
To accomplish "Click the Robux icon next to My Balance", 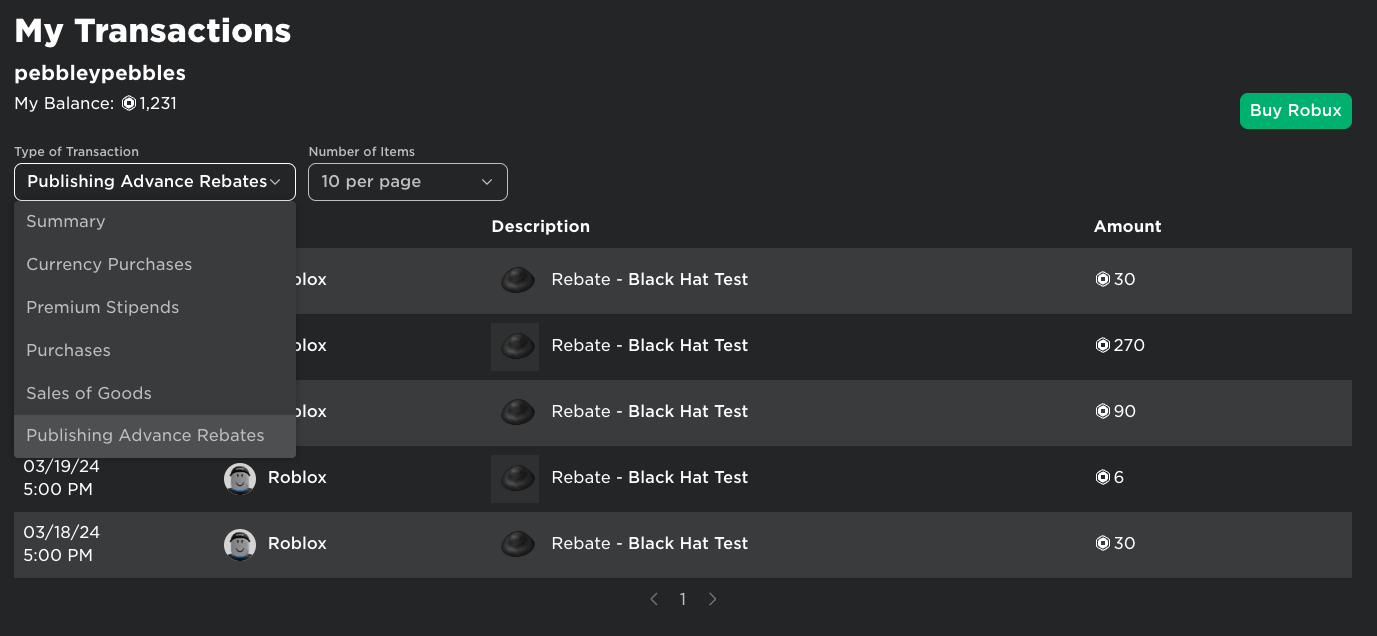I will [x=129, y=103].
